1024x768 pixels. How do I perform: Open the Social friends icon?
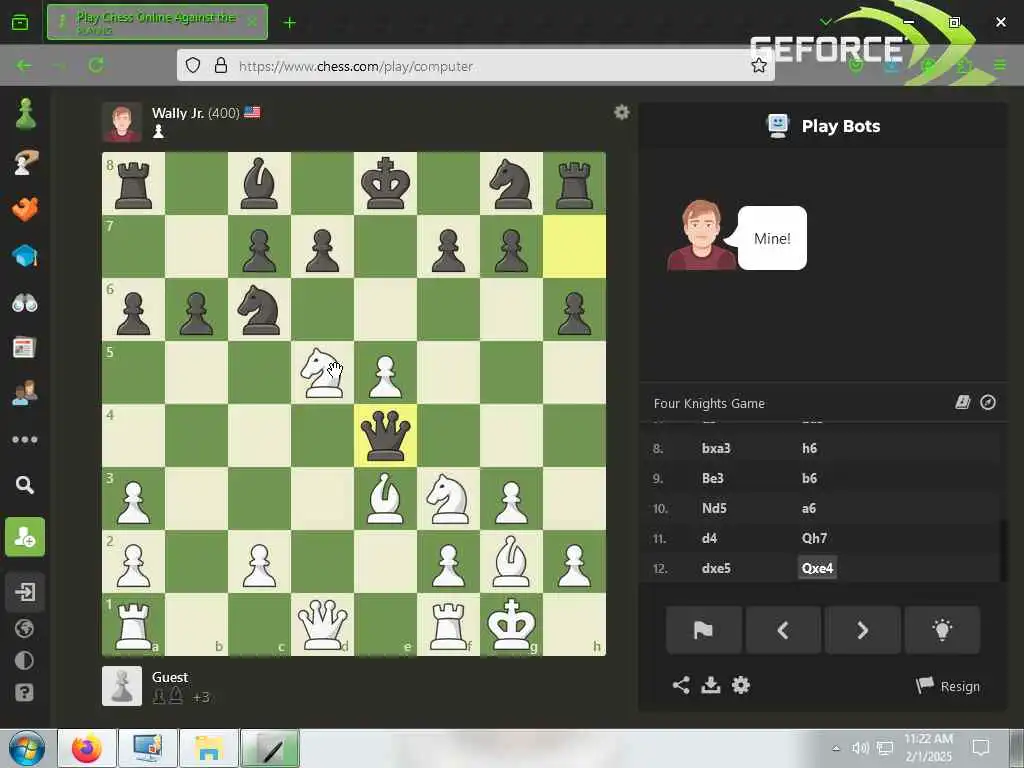(25, 393)
